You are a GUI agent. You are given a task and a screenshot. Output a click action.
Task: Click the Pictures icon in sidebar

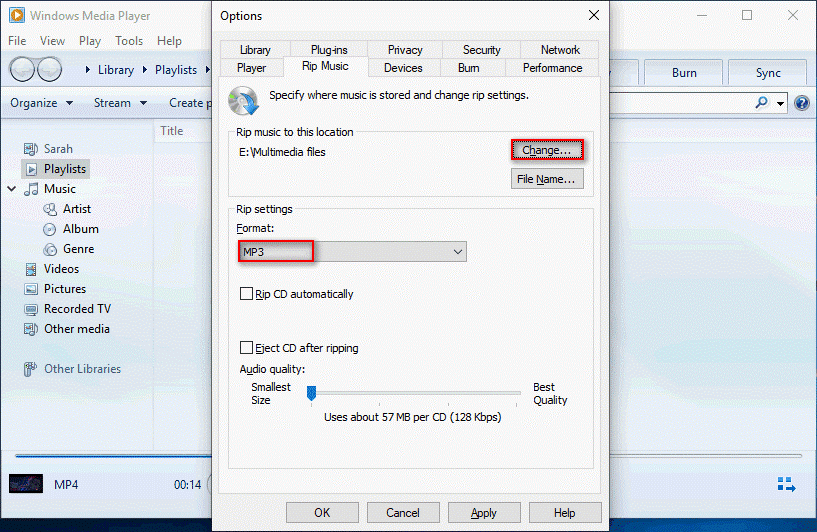[31, 289]
